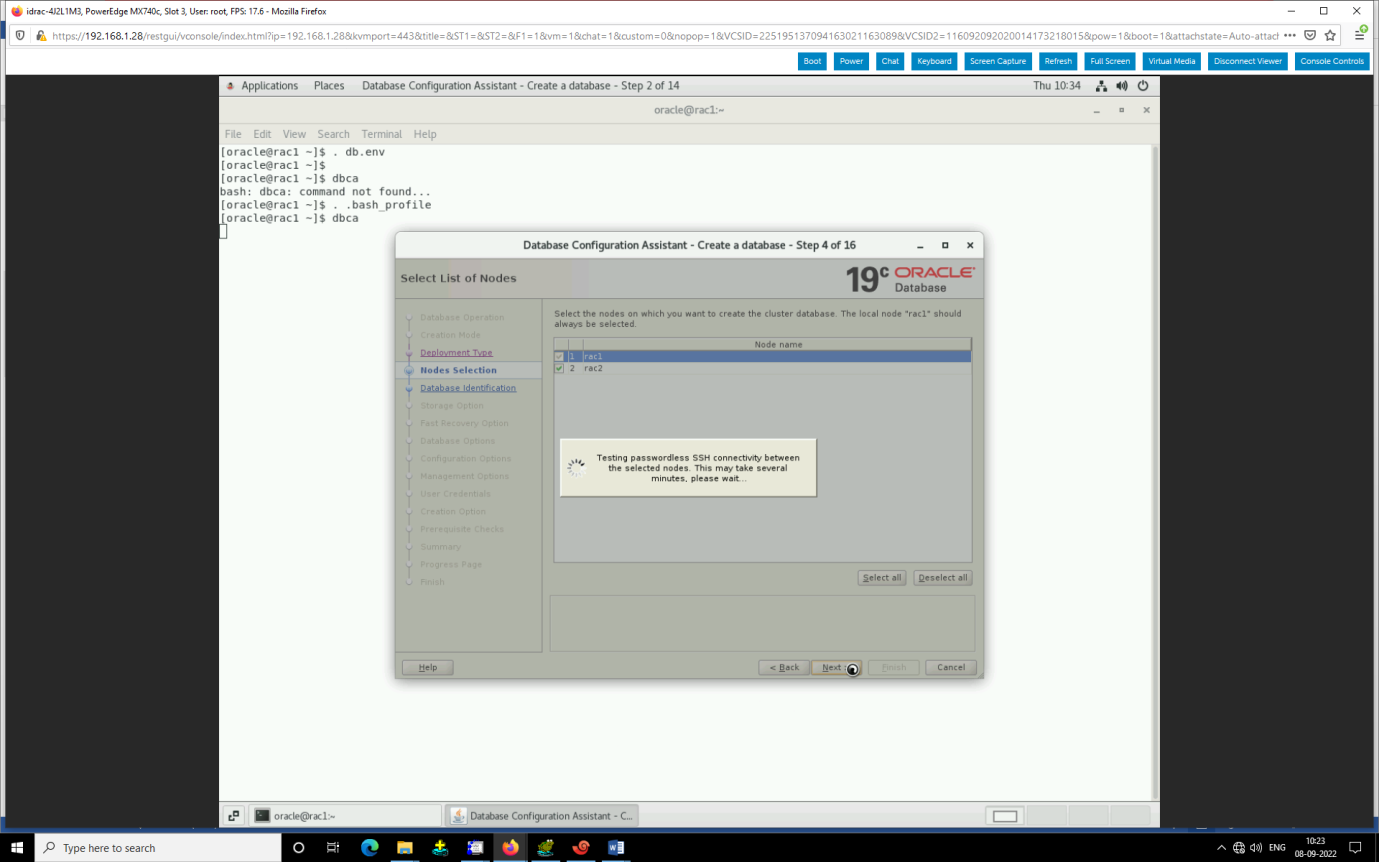The height and width of the screenshot is (862, 1379).
Task: Open the terminal Search menu
Action: (x=334, y=134)
